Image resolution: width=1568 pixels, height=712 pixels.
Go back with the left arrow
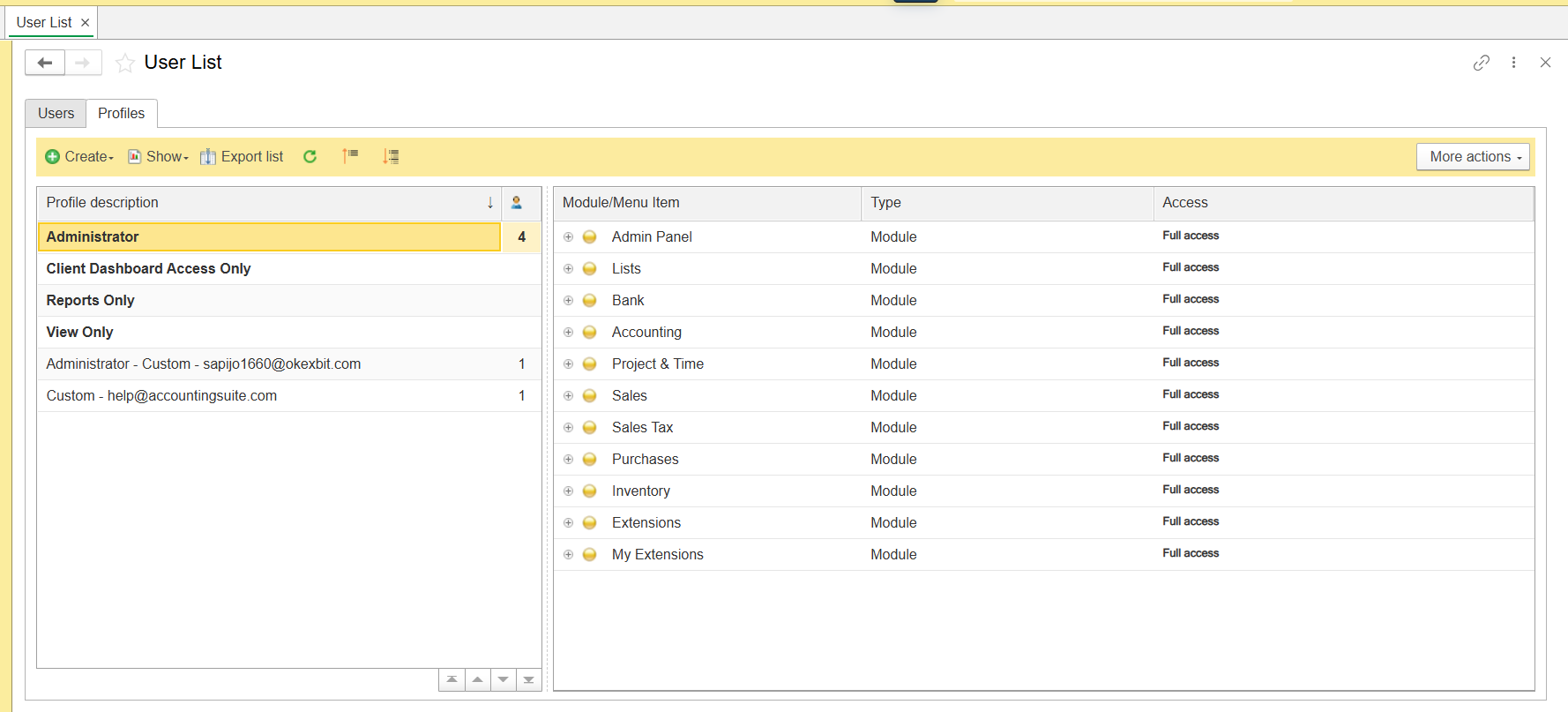[45, 63]
